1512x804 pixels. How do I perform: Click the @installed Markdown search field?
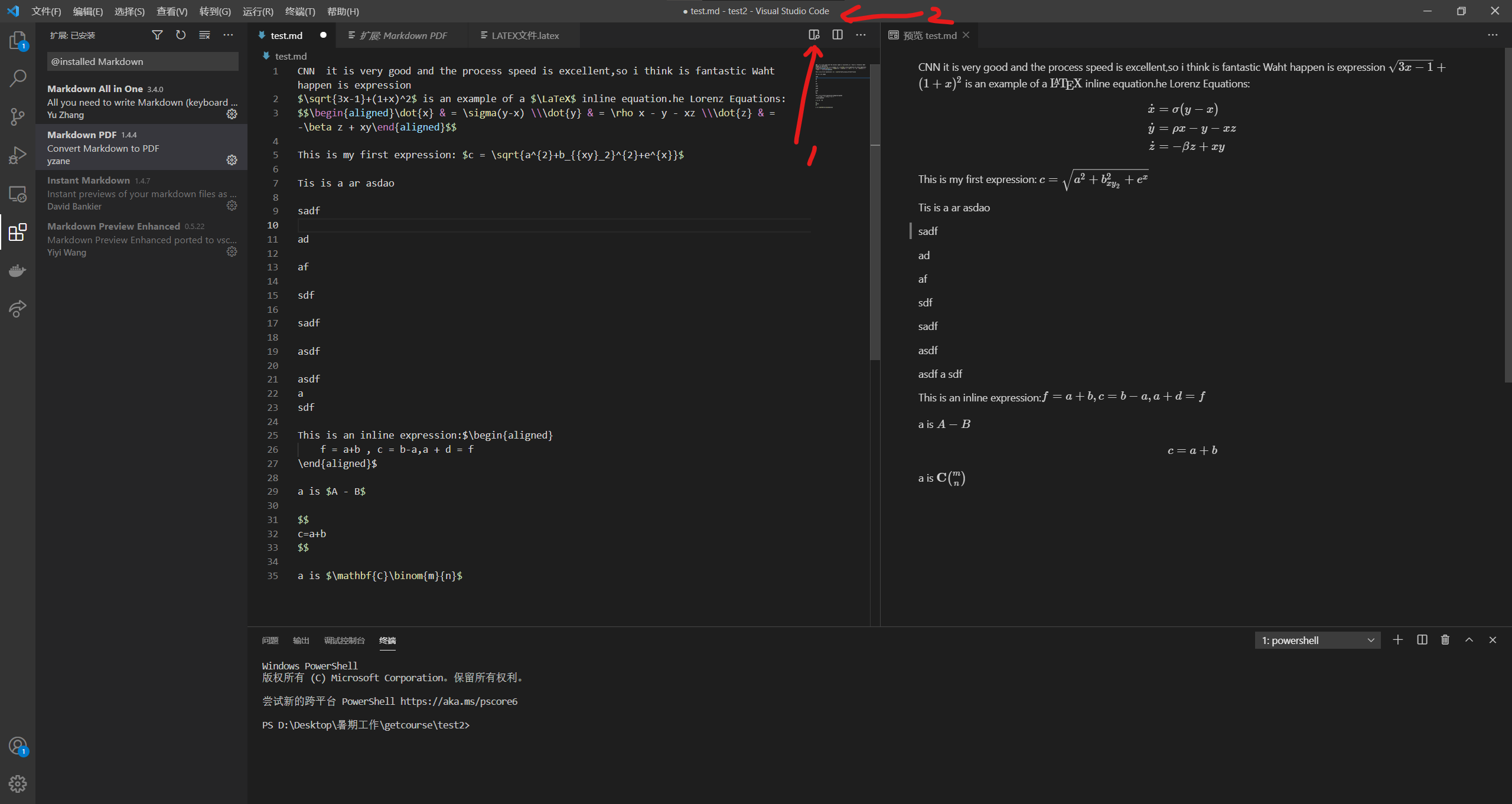tap(142, 61)
